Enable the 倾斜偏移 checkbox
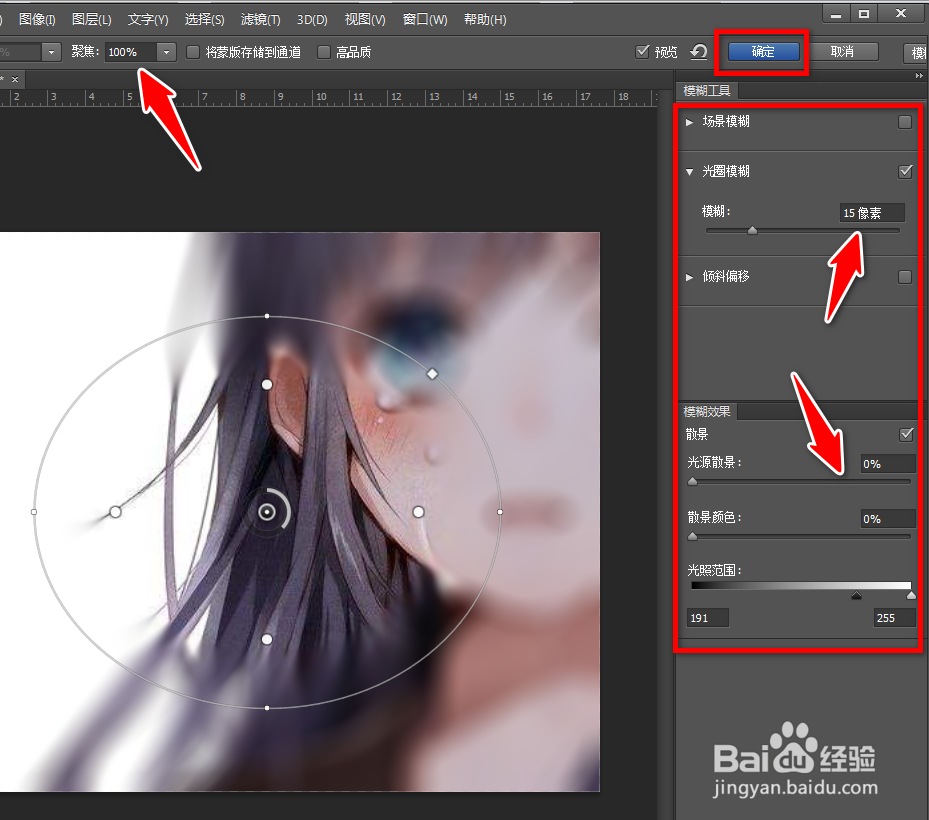 (905, 277)
